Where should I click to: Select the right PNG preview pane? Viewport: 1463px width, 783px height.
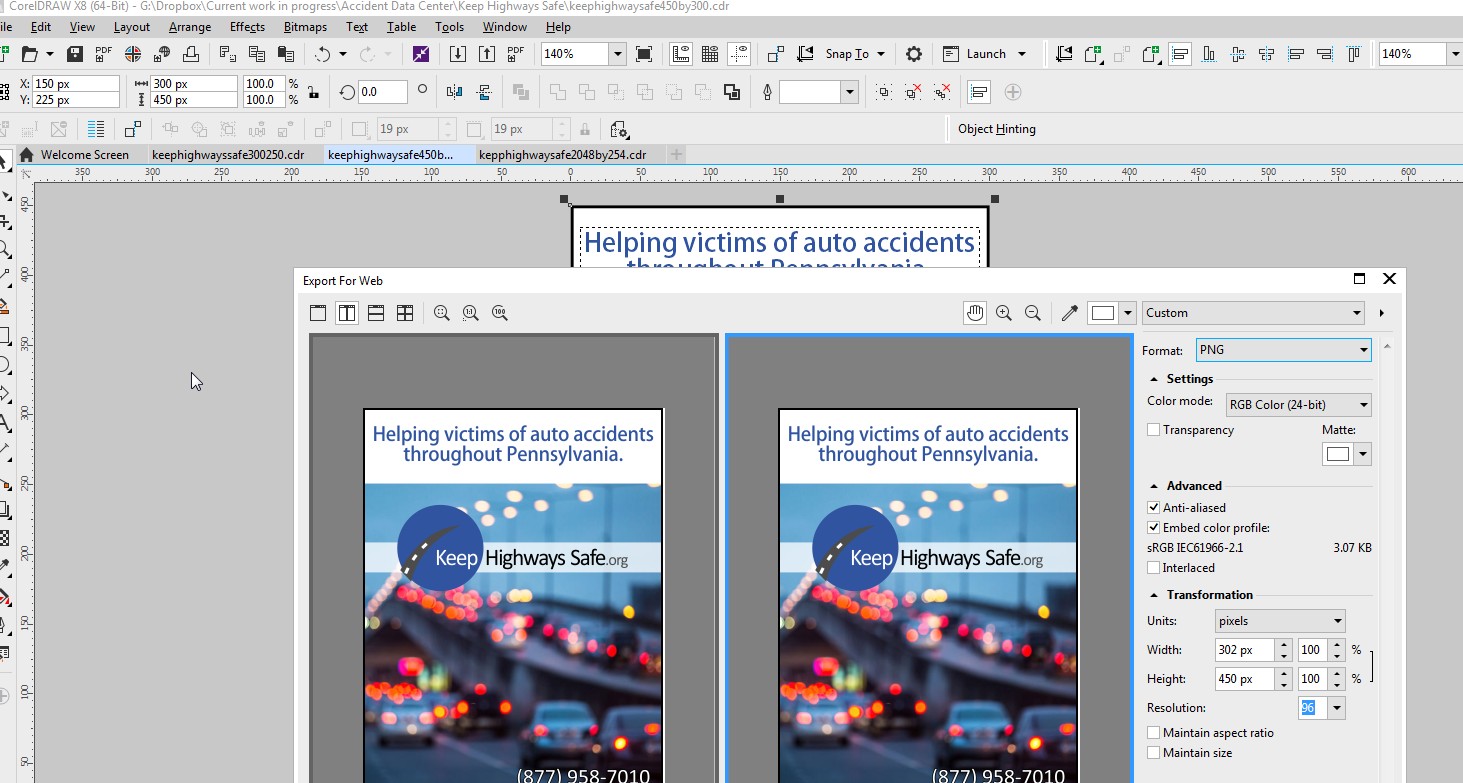929,558
